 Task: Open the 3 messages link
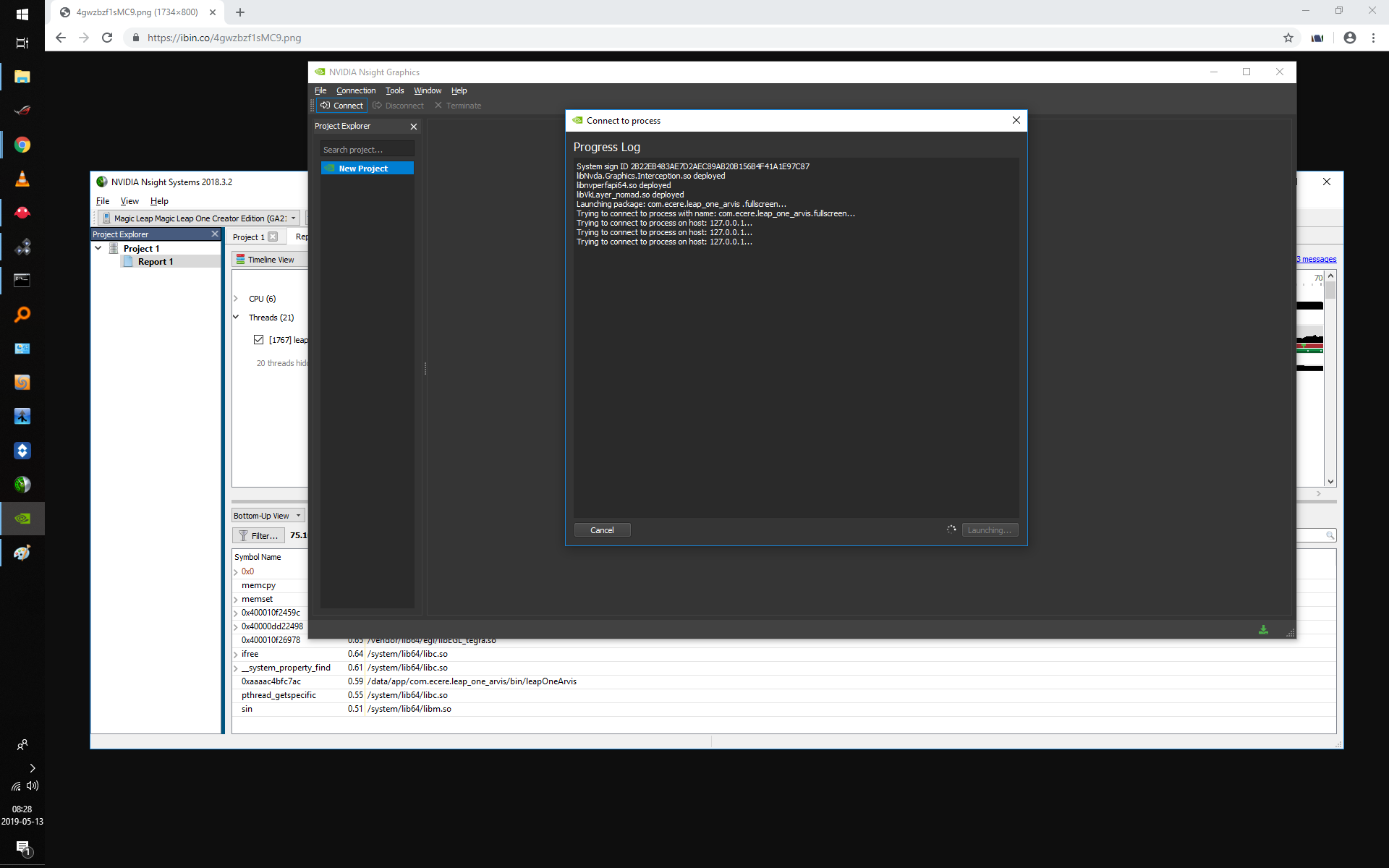click(1317, 259)
